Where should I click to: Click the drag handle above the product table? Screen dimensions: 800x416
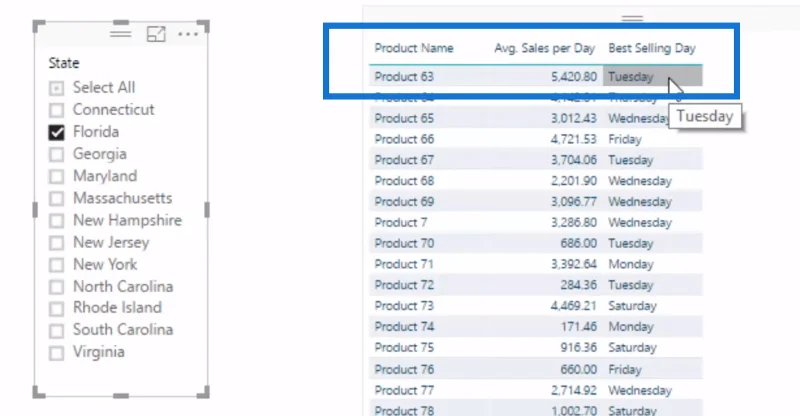click(632, 18)
